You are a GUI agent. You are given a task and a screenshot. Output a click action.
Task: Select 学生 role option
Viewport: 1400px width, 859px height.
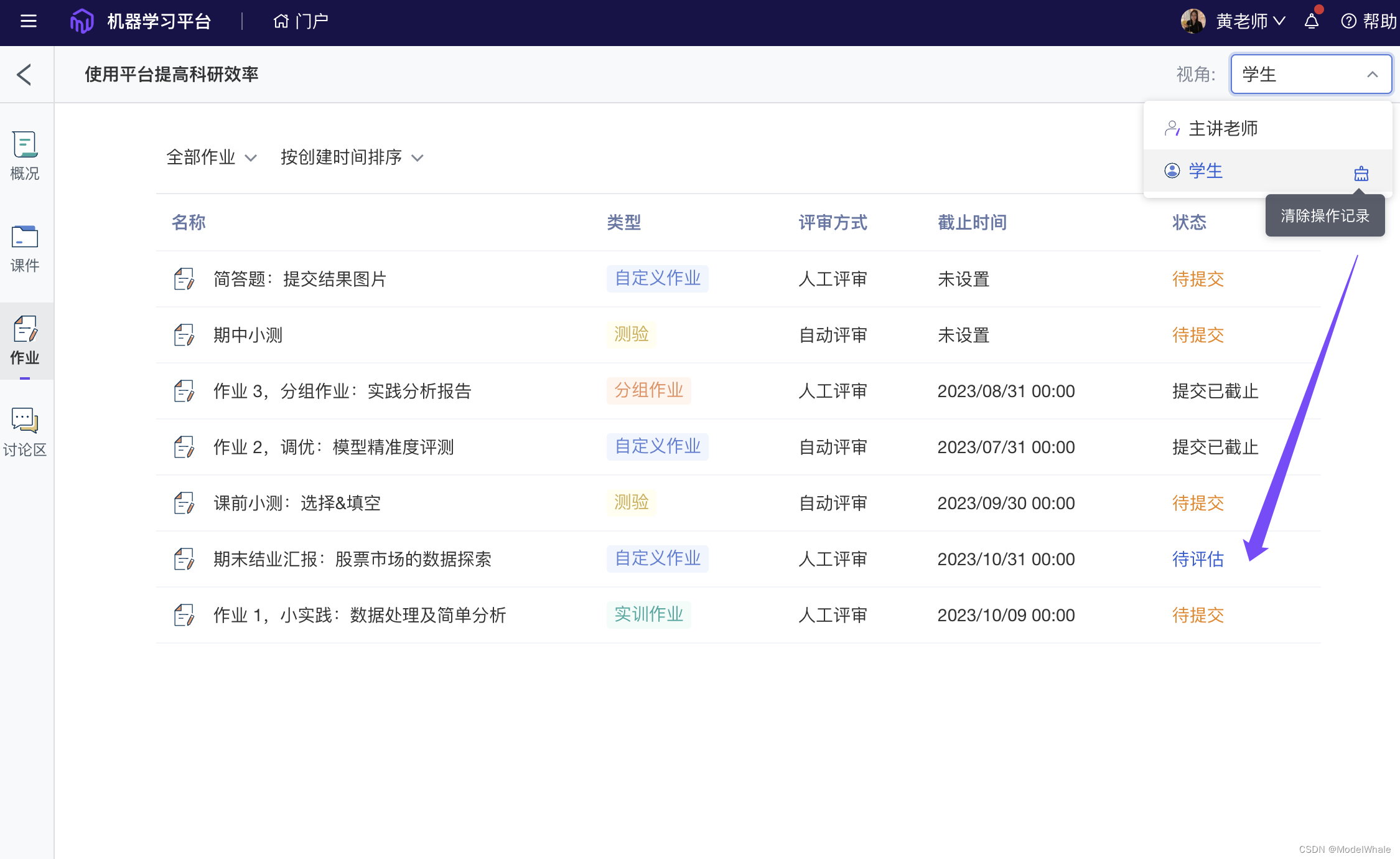[x=1205, y=171]
